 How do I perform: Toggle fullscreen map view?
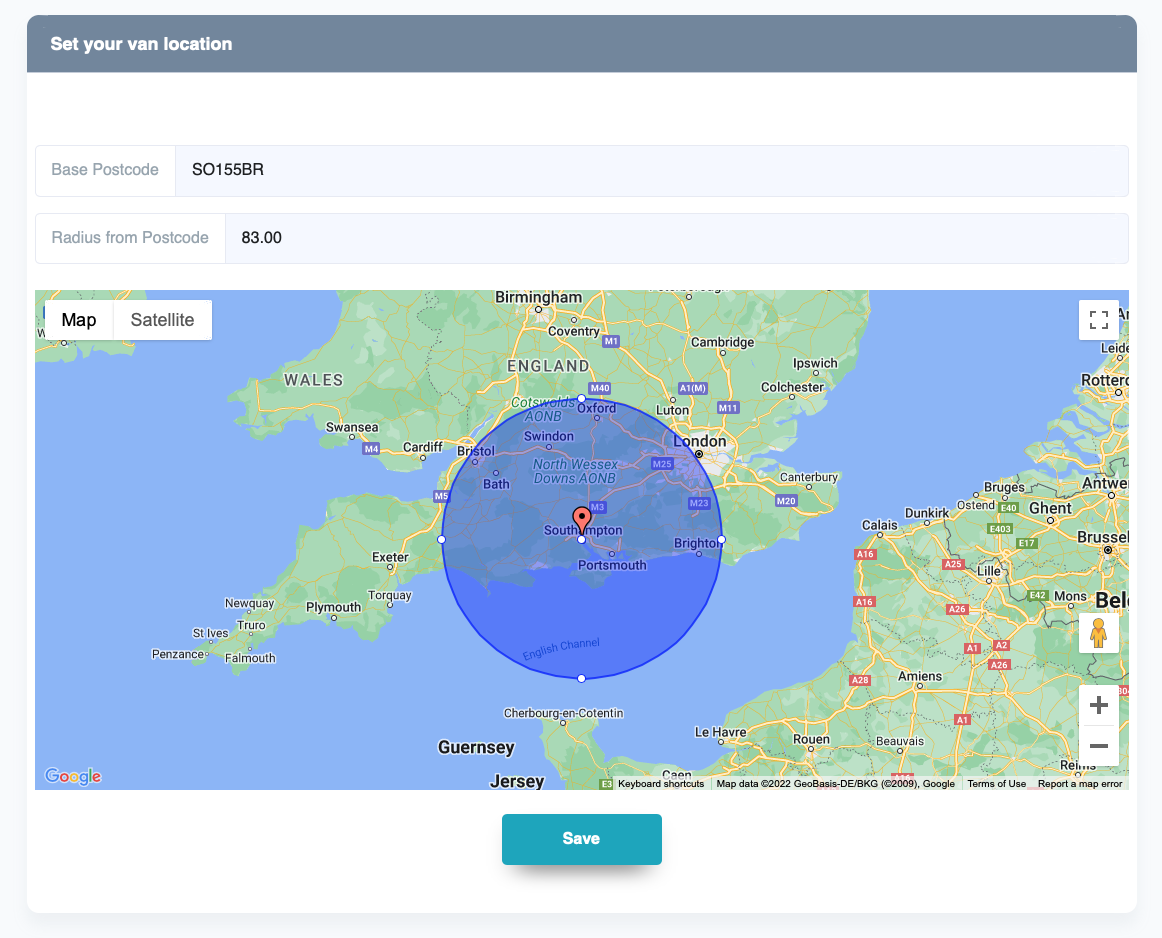[x=1098, y=320]
